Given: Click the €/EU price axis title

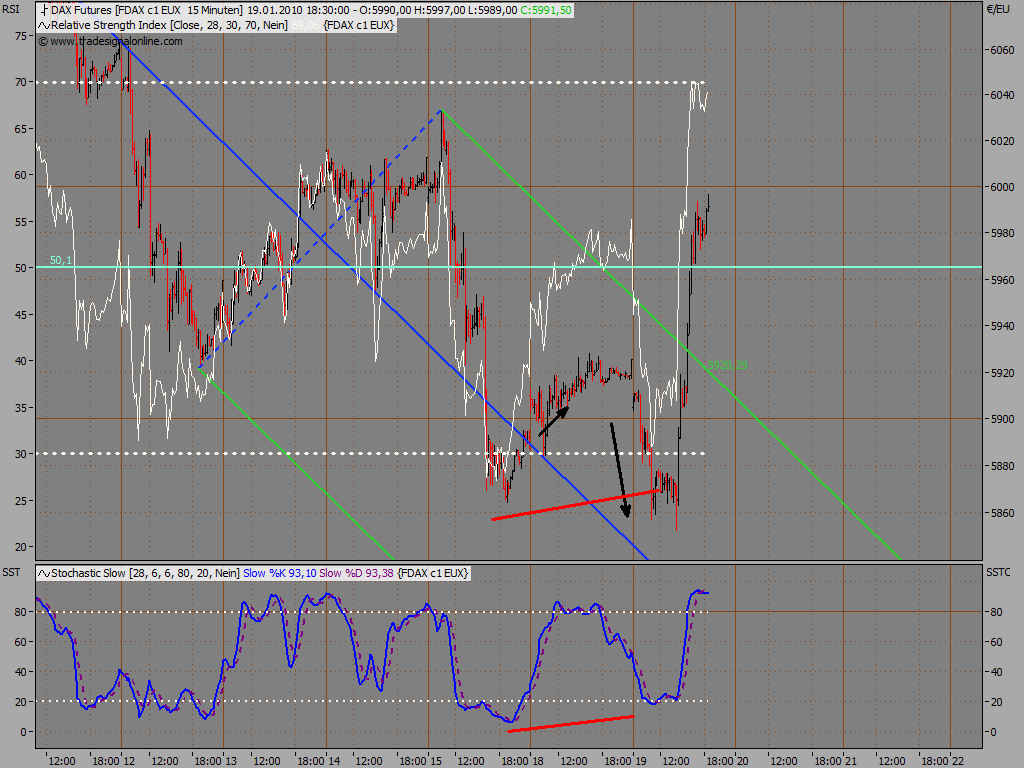Looking at the screenshot, I should (x=998, y=10).
